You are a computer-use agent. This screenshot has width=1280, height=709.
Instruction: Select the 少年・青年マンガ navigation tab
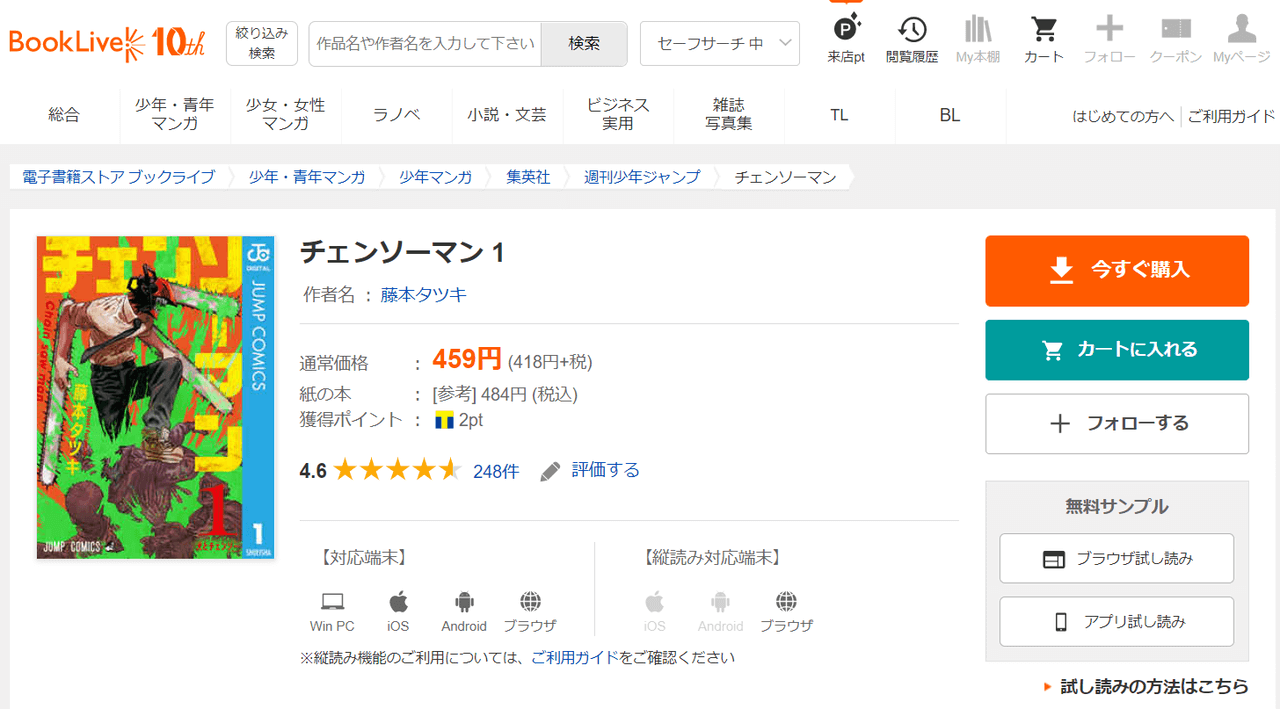175,115
